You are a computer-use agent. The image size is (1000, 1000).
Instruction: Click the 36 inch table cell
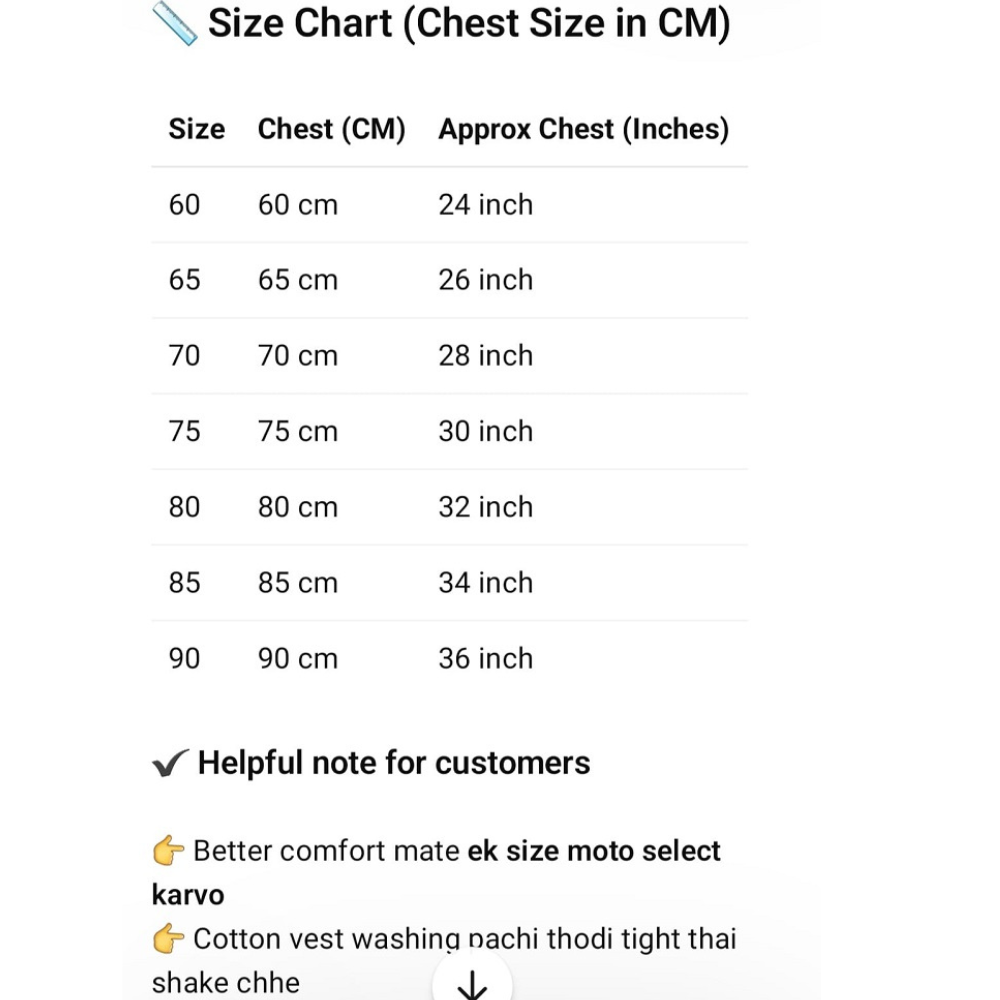pos(485,659)
